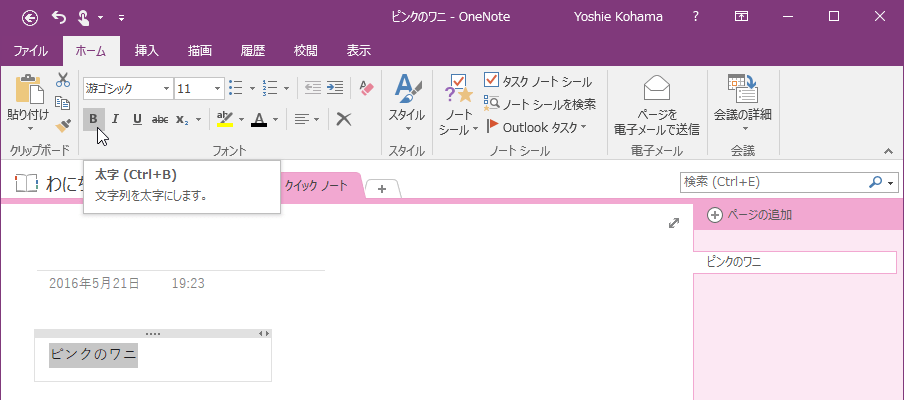Viewport: 904px width, 400px height.
Task: Click ノート シールを検索 (Find Tags)
Action: (x=540, y=104)
